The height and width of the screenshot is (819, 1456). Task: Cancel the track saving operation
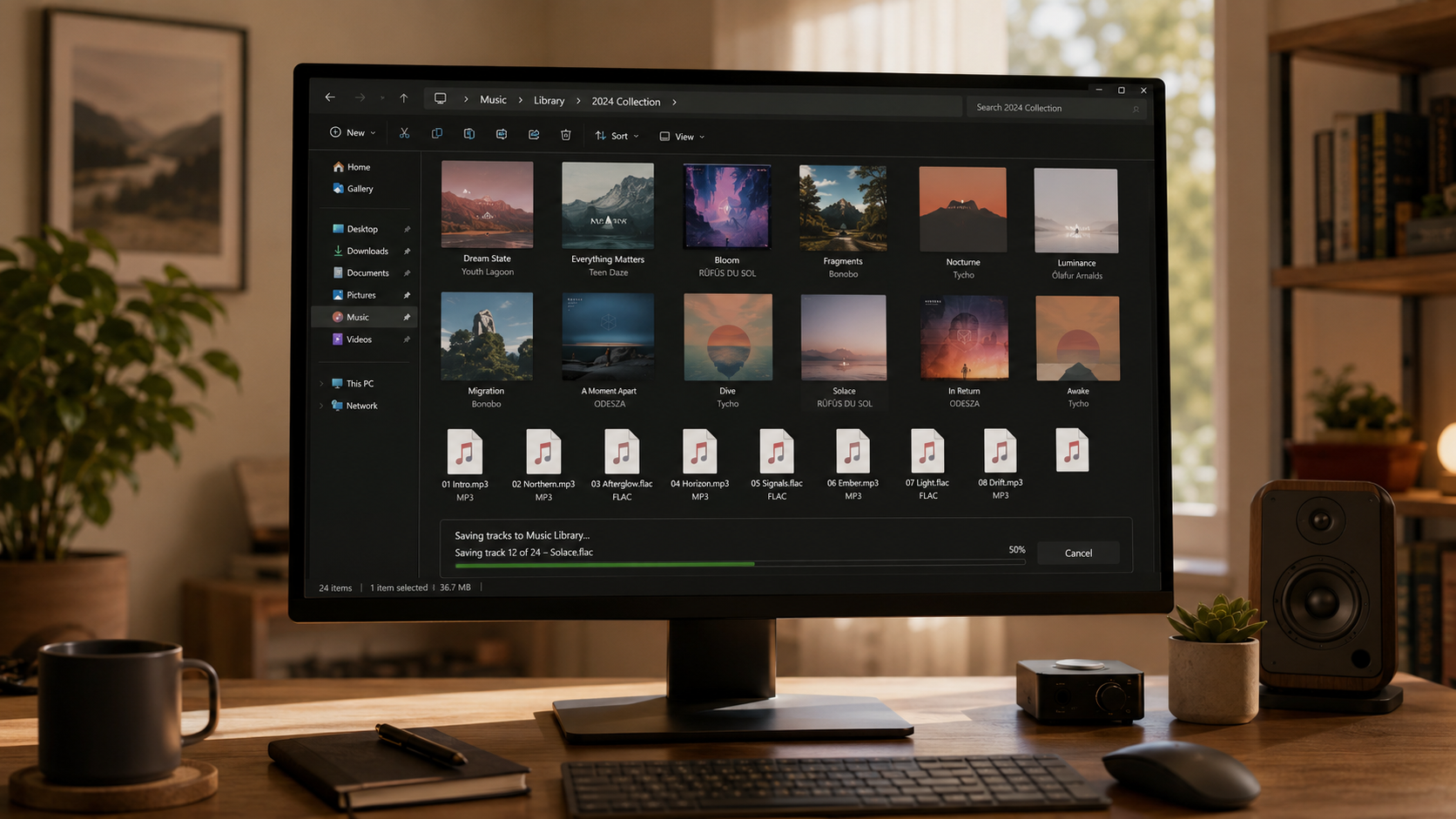click(x=1078, y=553)
